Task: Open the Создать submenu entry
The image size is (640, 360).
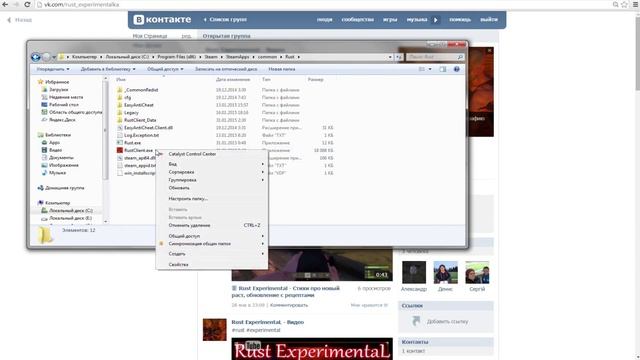Action: click(x=211, y=253)
